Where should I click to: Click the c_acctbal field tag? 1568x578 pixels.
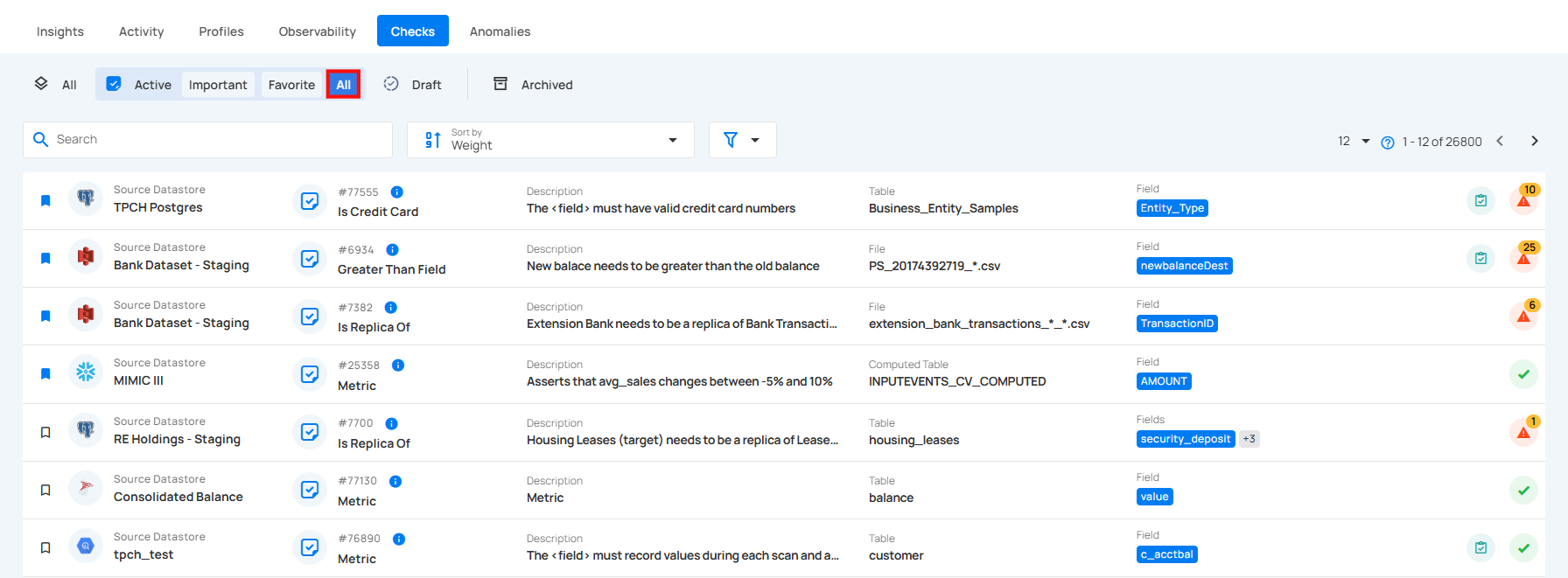point(1167,554)
